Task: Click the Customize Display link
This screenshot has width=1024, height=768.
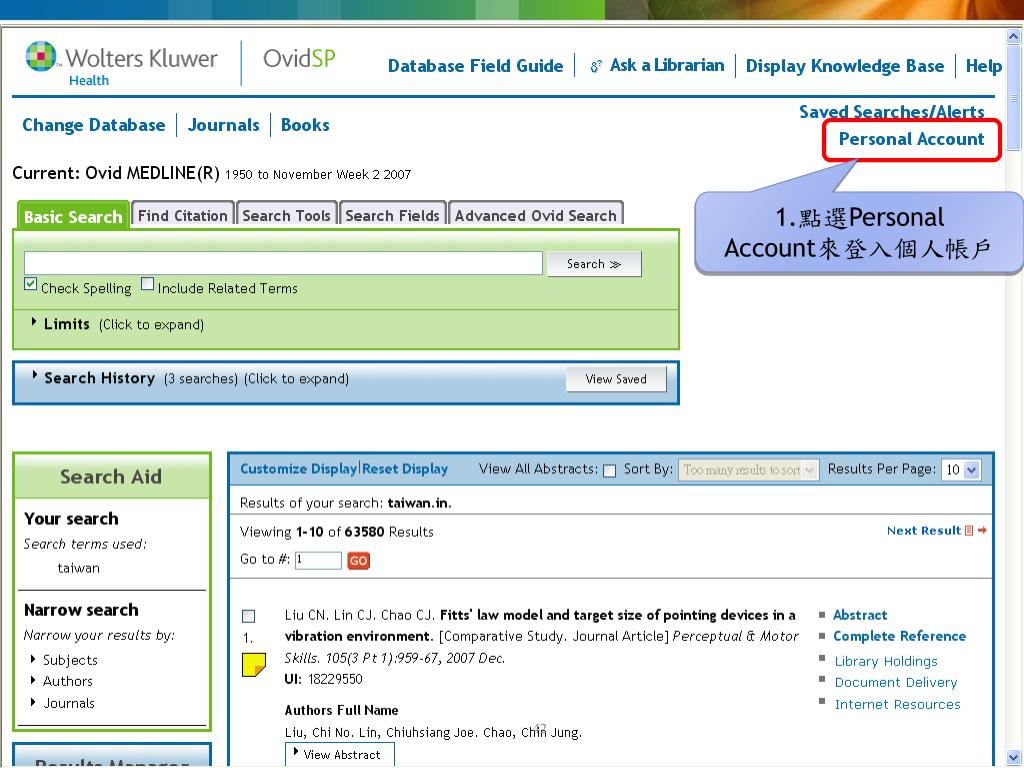Action: click(x=298, y=469)
